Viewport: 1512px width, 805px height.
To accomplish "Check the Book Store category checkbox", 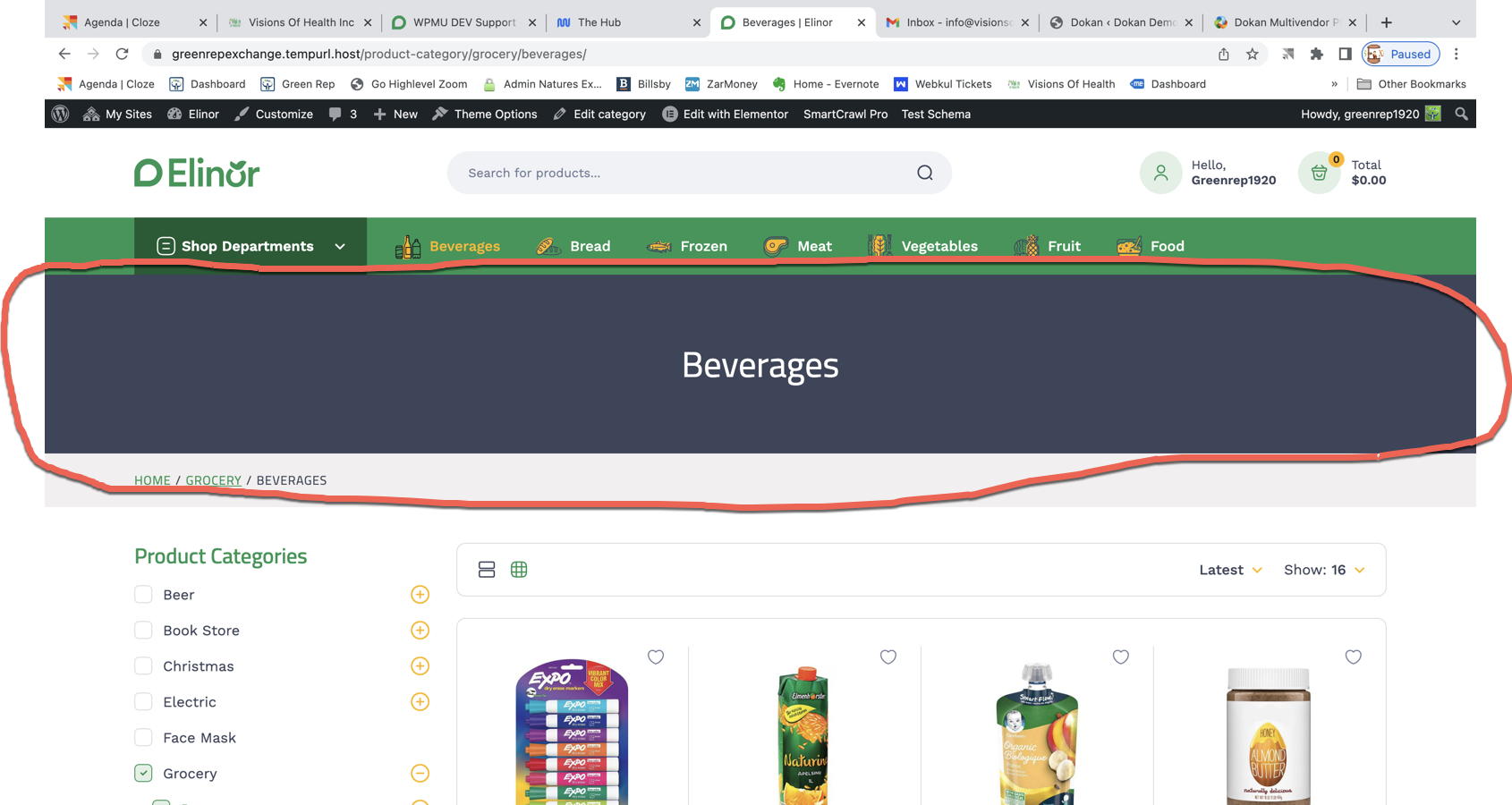I will [143, 630].
